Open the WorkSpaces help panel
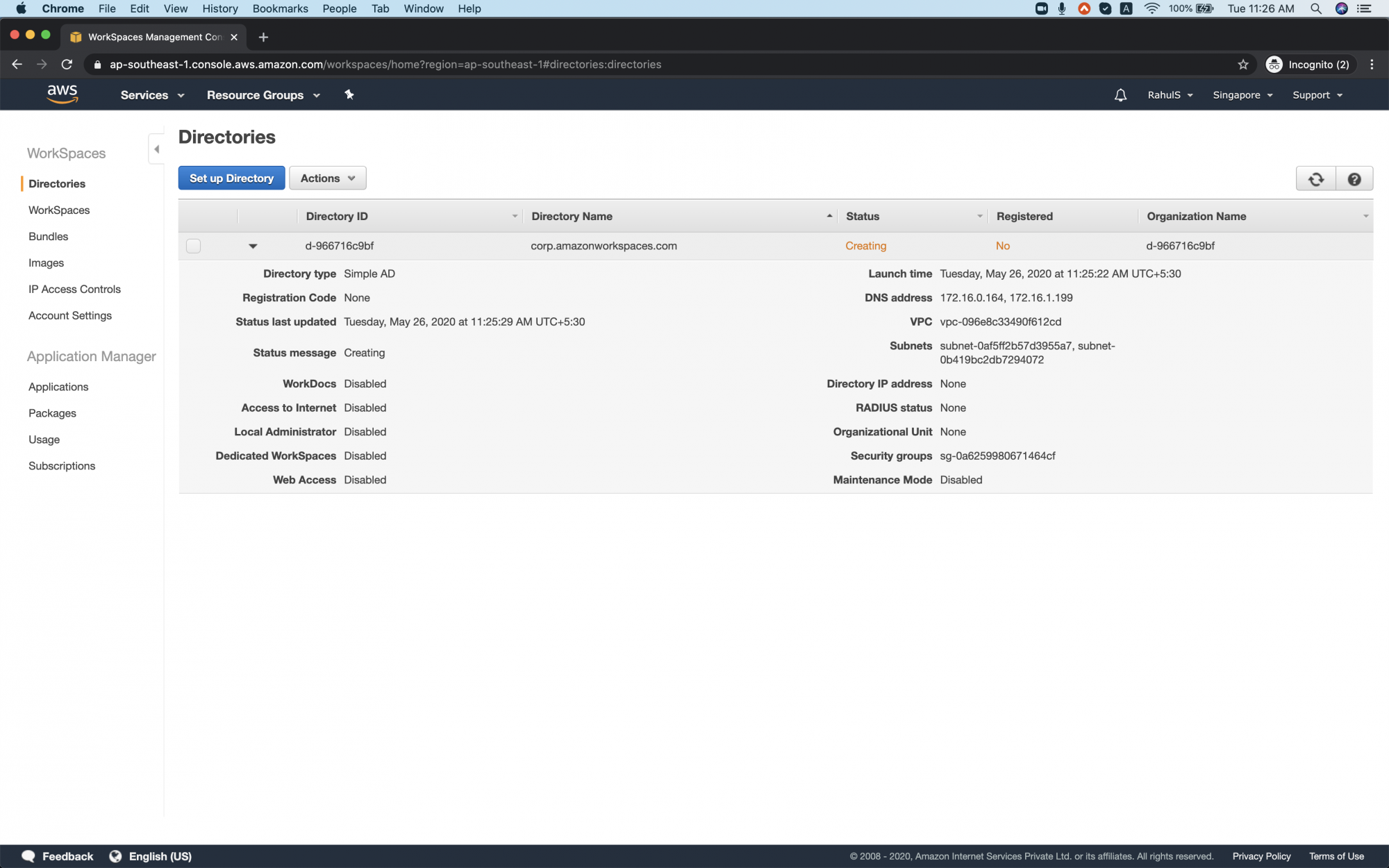Screen dimensions: 1389x868 tap(1354, 178)
